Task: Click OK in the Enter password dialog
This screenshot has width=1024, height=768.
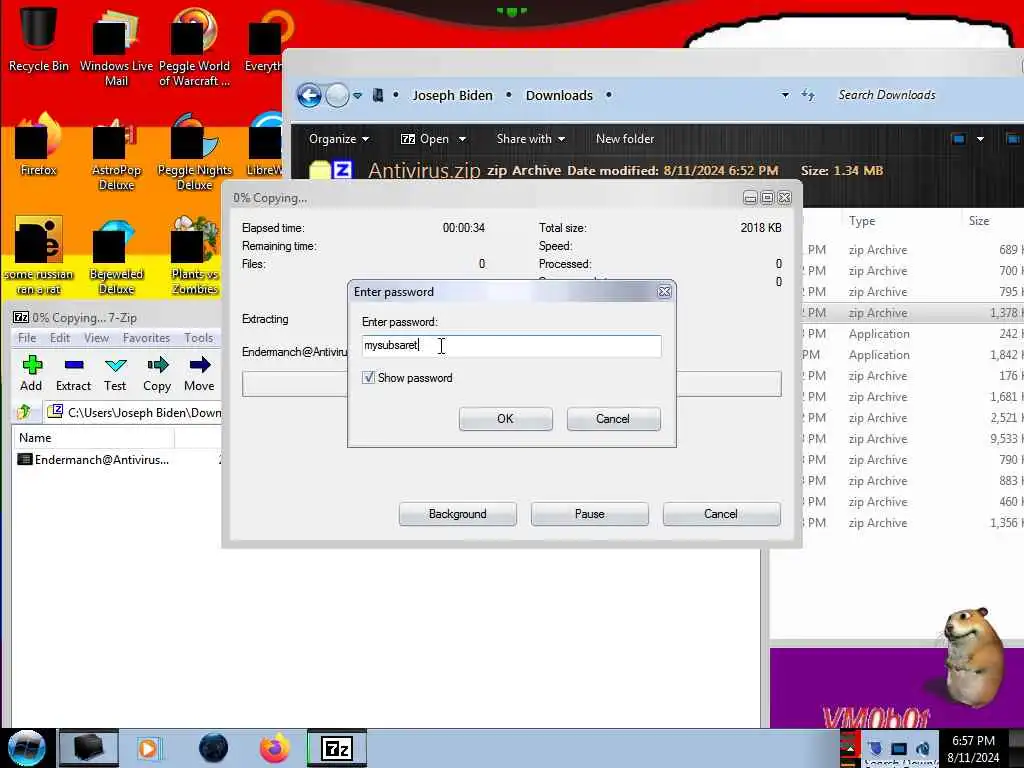Action: [x=505, y=419]
